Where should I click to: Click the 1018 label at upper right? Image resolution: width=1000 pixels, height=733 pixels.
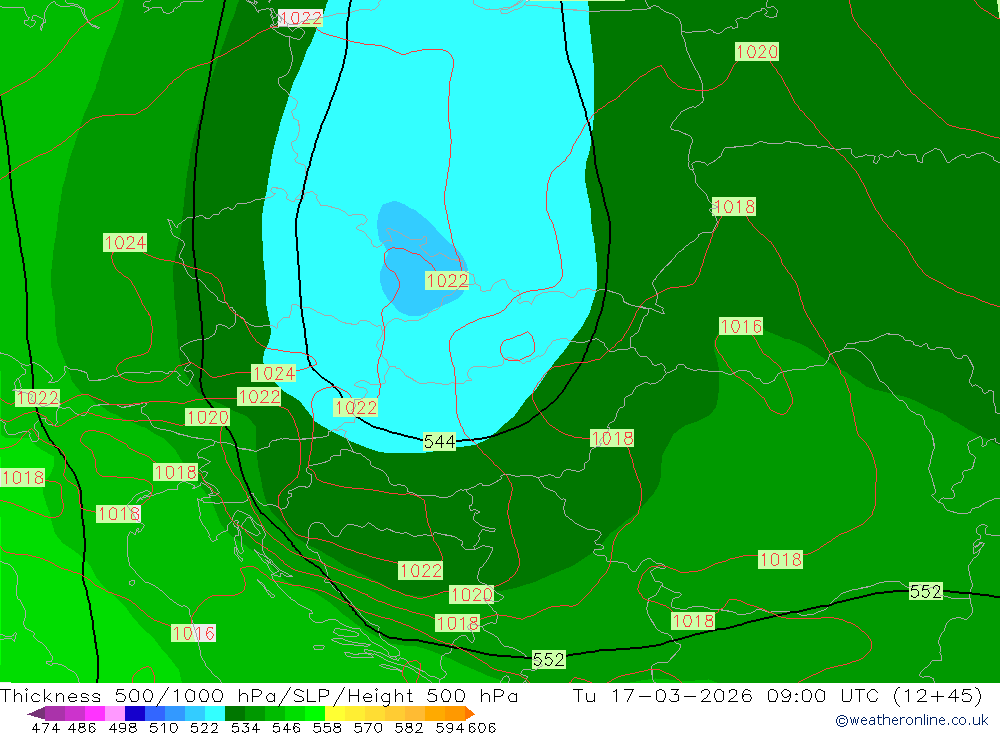coord(734,207)
